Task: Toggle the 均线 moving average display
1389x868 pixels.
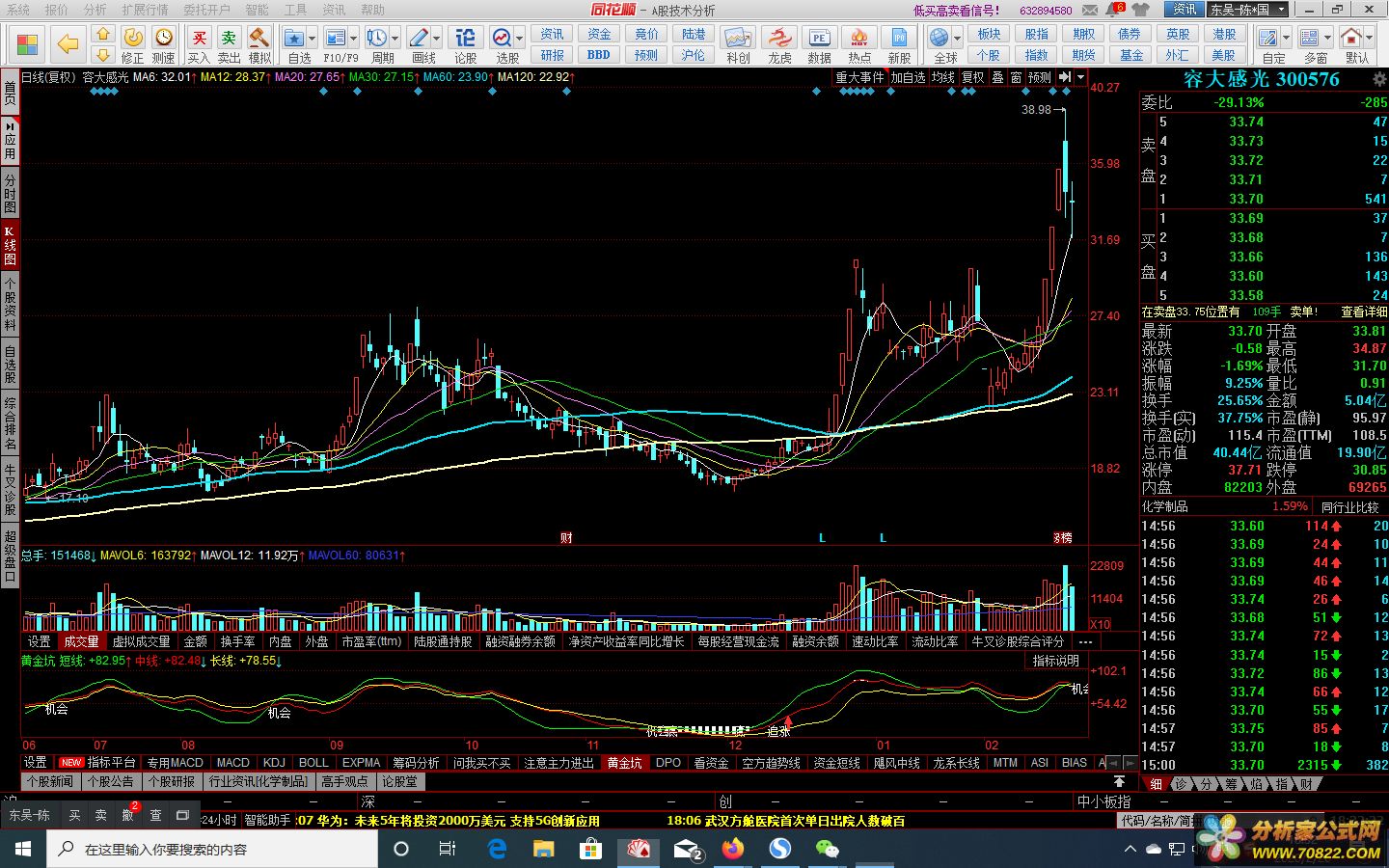Action: pyautogui.click(x=943, y=77)
